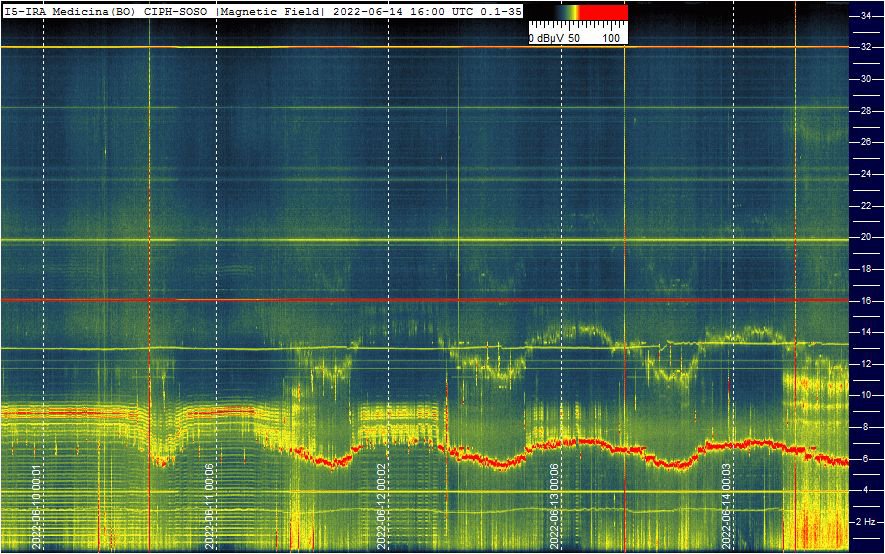This screenshot has width=885, height=554.
Task: Select the 2022-06-13 00:06 date marker
Action: (x=555, y=506)
